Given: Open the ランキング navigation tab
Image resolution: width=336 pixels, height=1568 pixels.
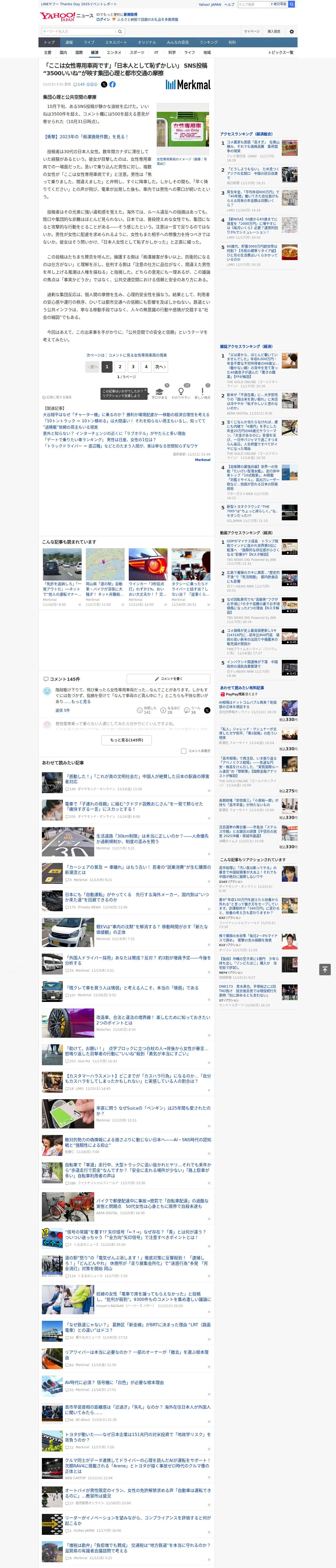Looking at the screenshot, I should 209,43.
